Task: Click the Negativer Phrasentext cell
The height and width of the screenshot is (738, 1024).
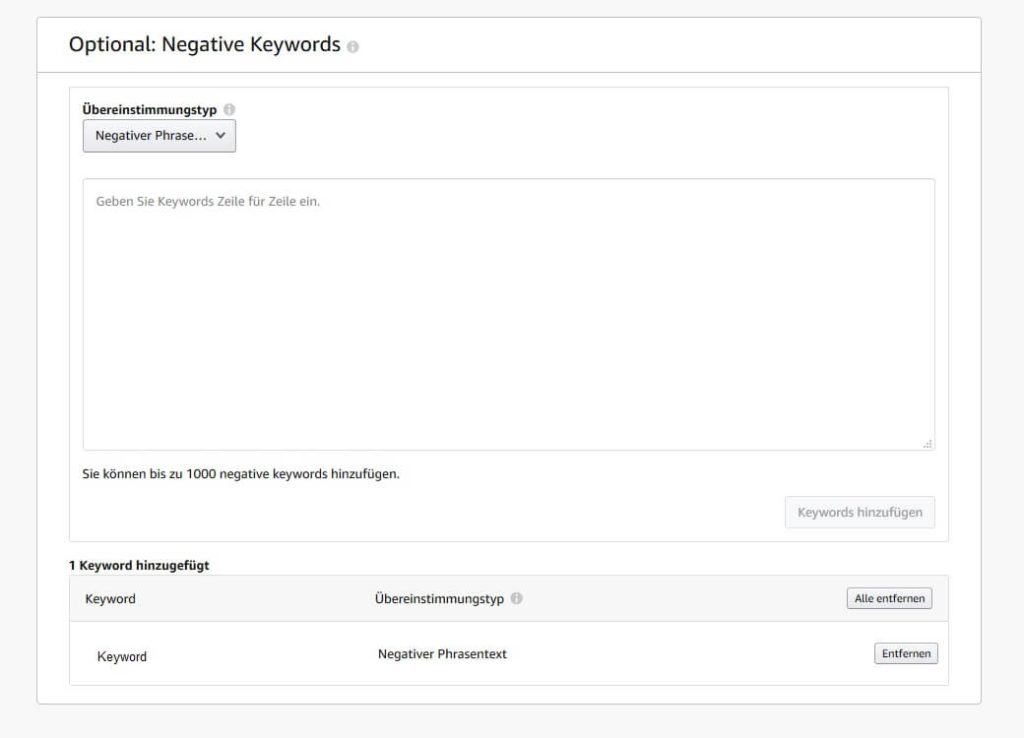Action: [x=442, y=654]
